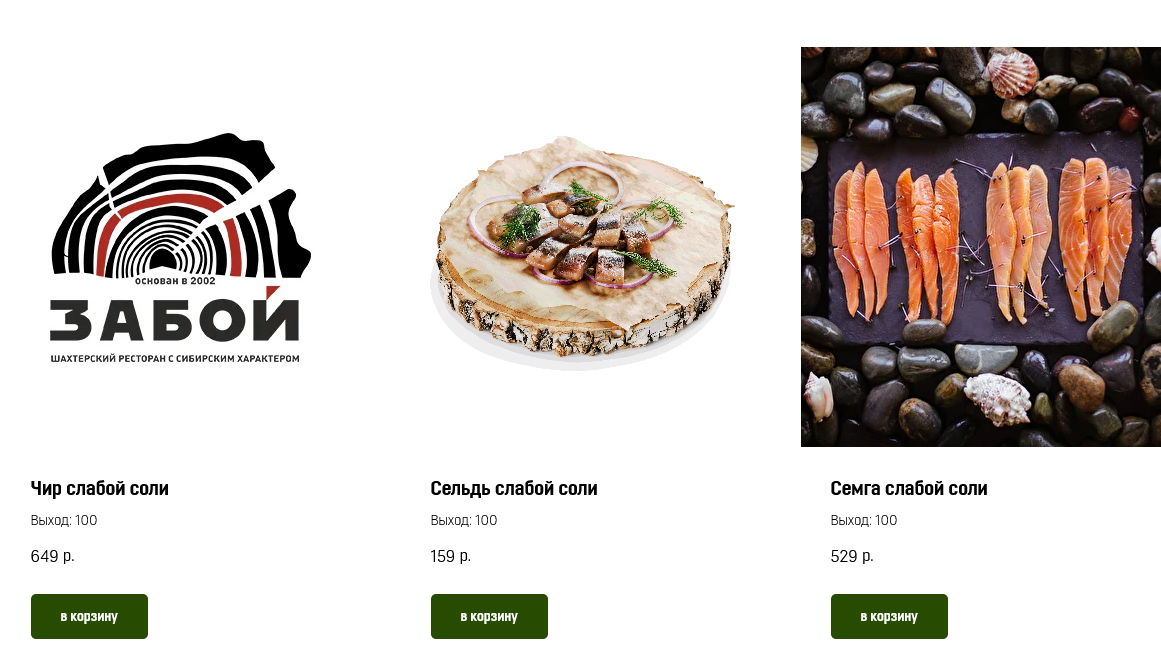Click Выход: 100 under Сельдь слабой соли
Image resolution: width=1161 pixels, height=659 pixels.
point(464,521)
